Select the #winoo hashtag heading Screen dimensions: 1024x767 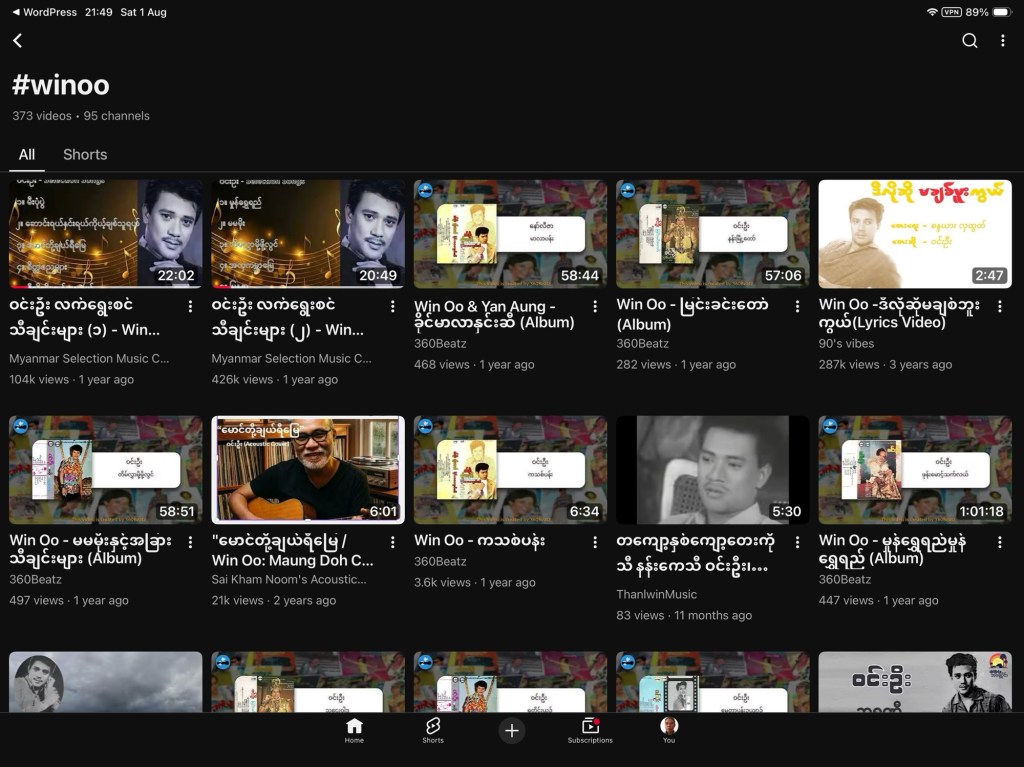point(61,85)
